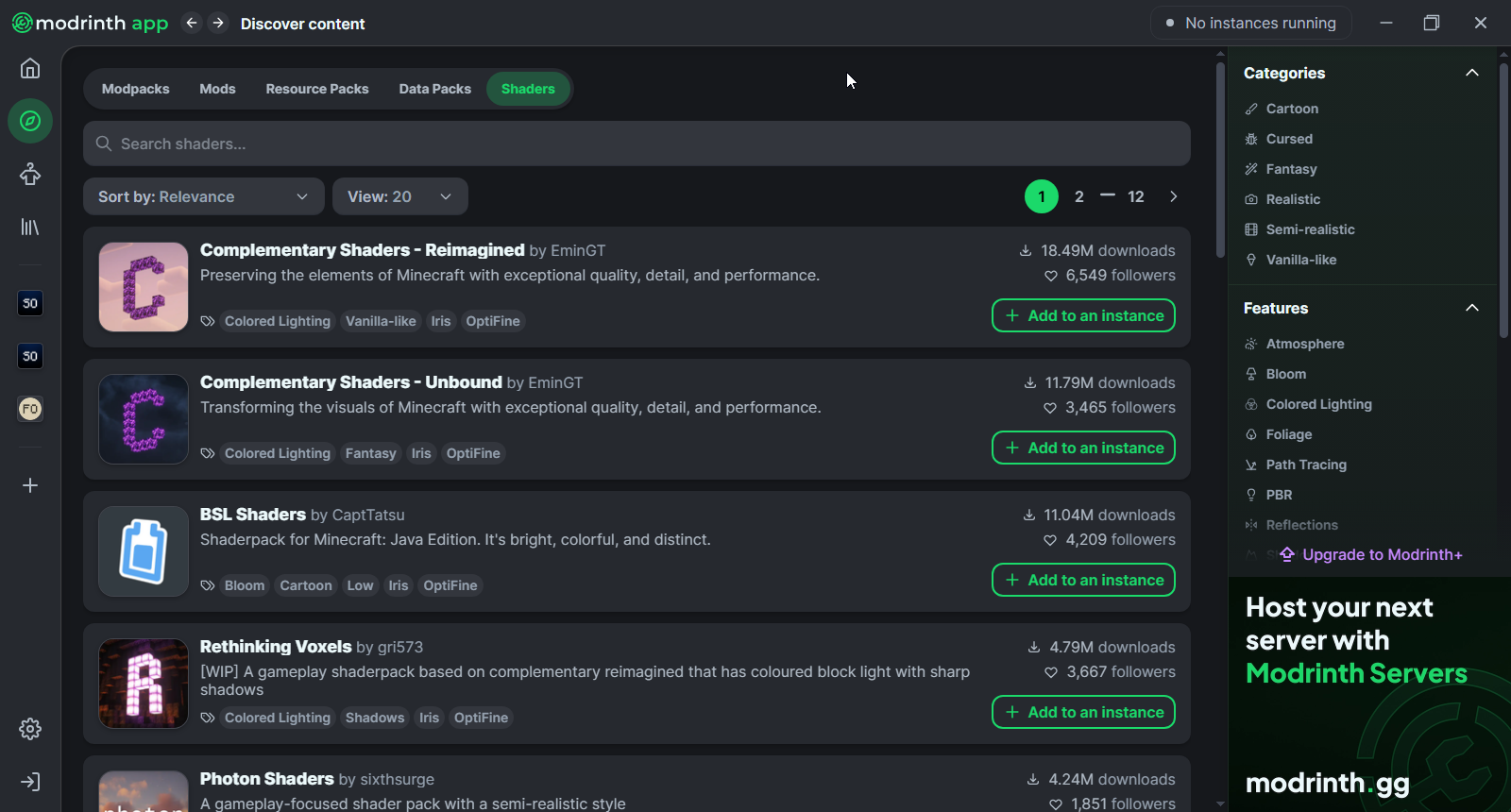1511x812 pixels.
Task: Switch to the Data Packs tab
Action: tap(435, 89)
